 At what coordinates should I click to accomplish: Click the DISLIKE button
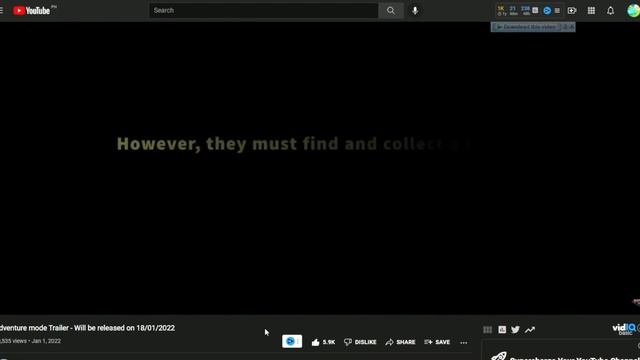click(360, 342)
